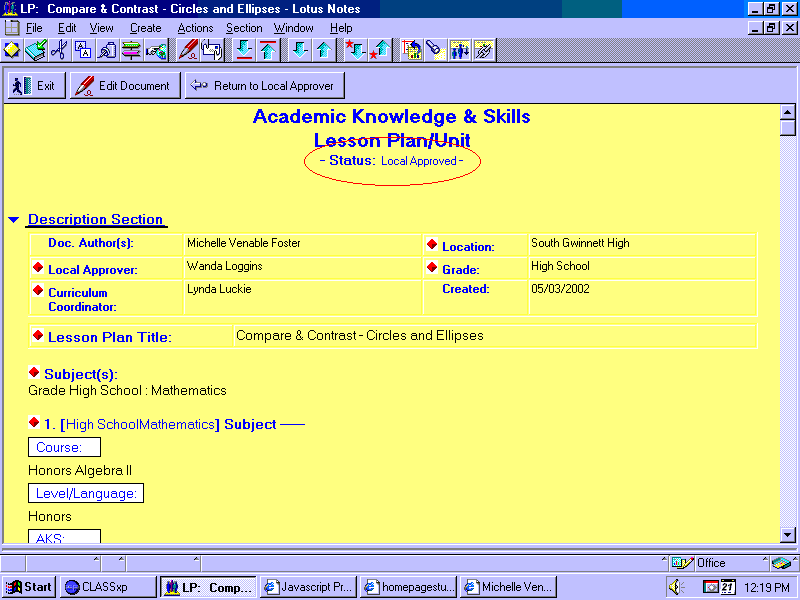Viewport: 800px width, 600px height.
Task: Click the paper clip attachment icon
Action: 107,50
